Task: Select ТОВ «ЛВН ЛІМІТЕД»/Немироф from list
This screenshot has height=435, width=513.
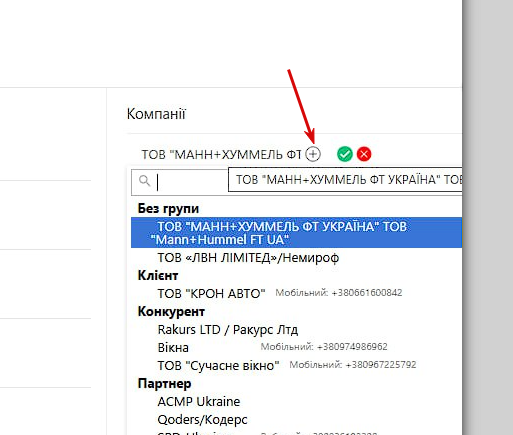Action: coord(248,258)
